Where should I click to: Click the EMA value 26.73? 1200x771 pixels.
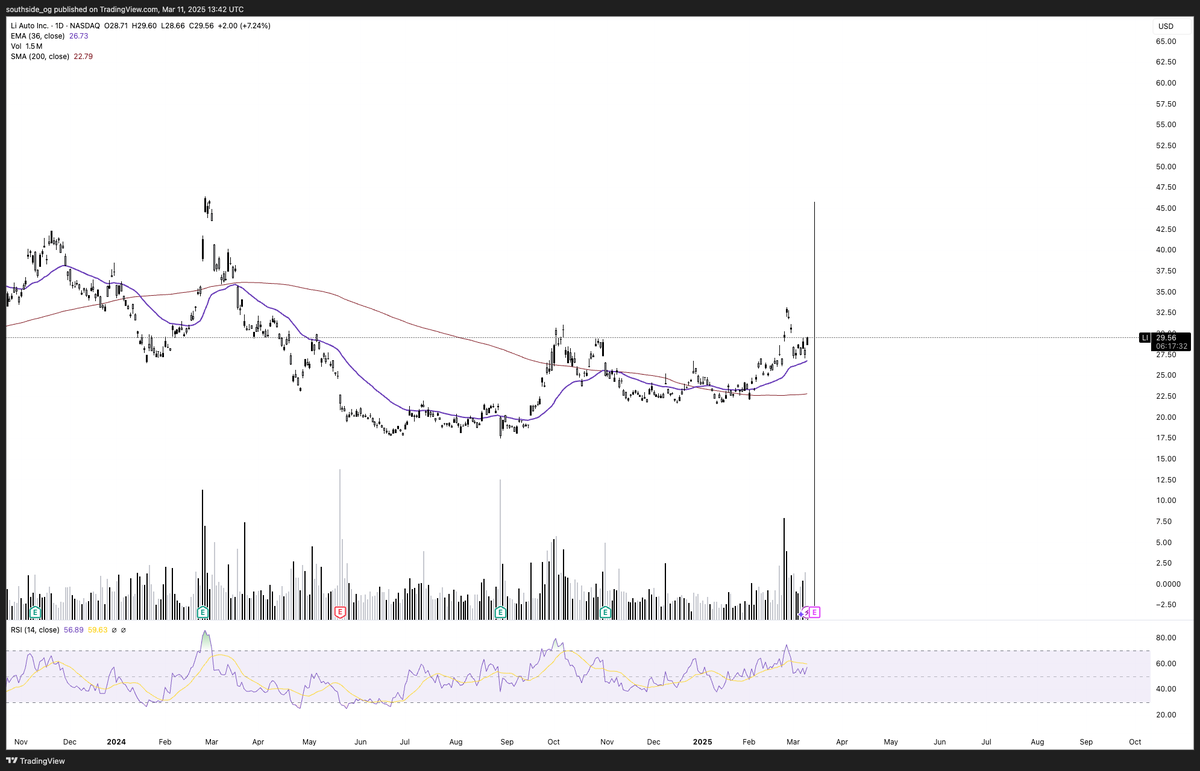click(79, 35)
